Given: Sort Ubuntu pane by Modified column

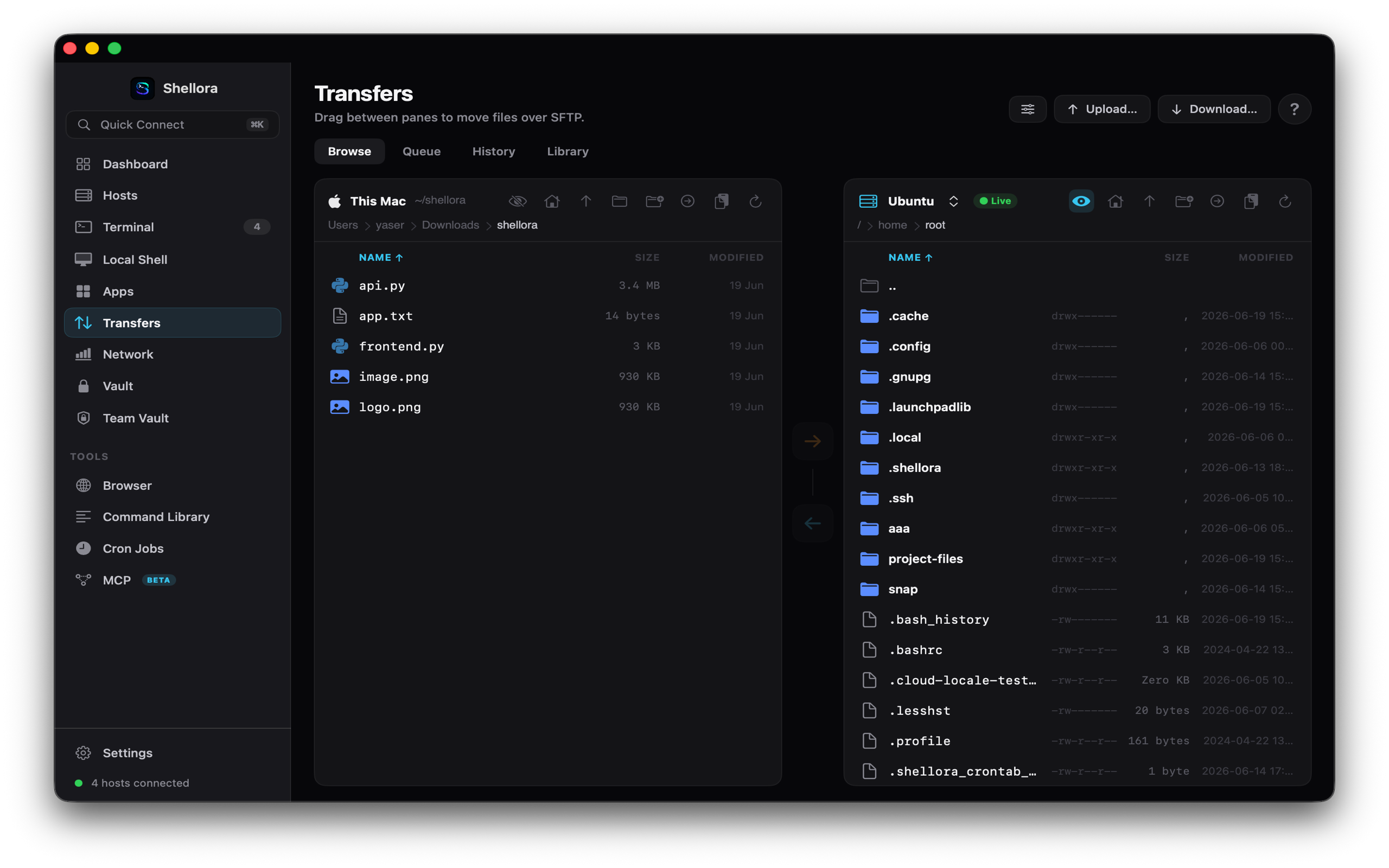Looking at the screenshot, I should (1265, 258).
